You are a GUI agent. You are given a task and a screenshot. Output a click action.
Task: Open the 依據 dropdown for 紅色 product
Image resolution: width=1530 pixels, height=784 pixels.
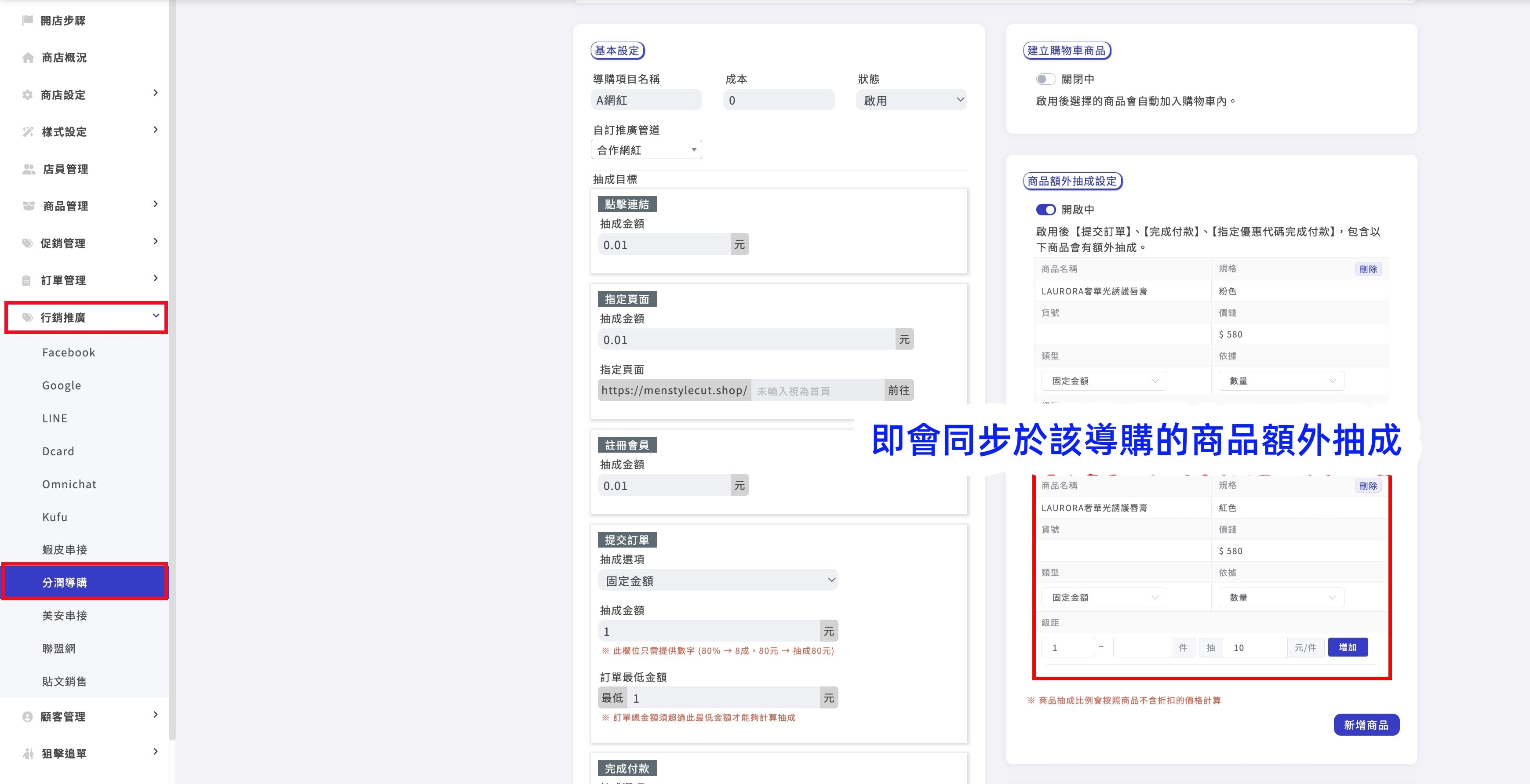pyautogui.click(x=1281, y=598)
